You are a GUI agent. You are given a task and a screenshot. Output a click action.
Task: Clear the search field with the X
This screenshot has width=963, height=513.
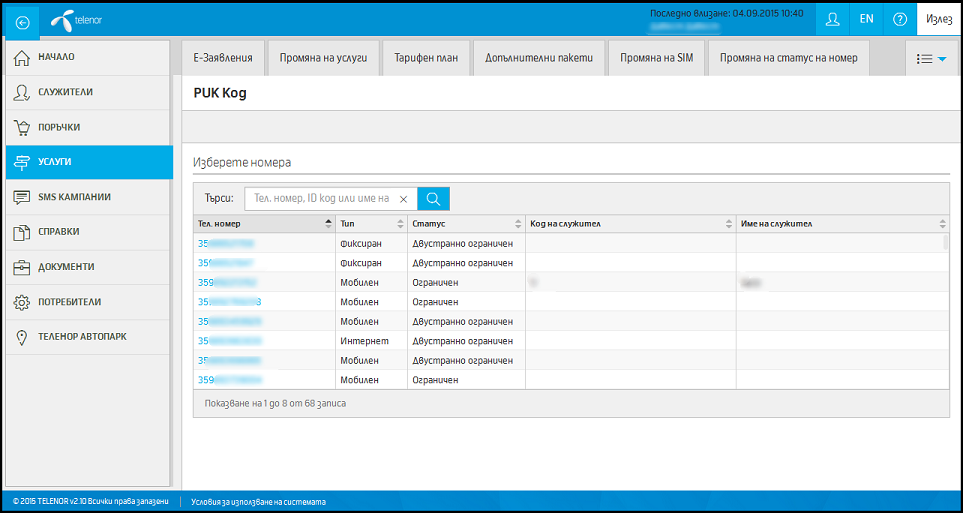(404, 199)
